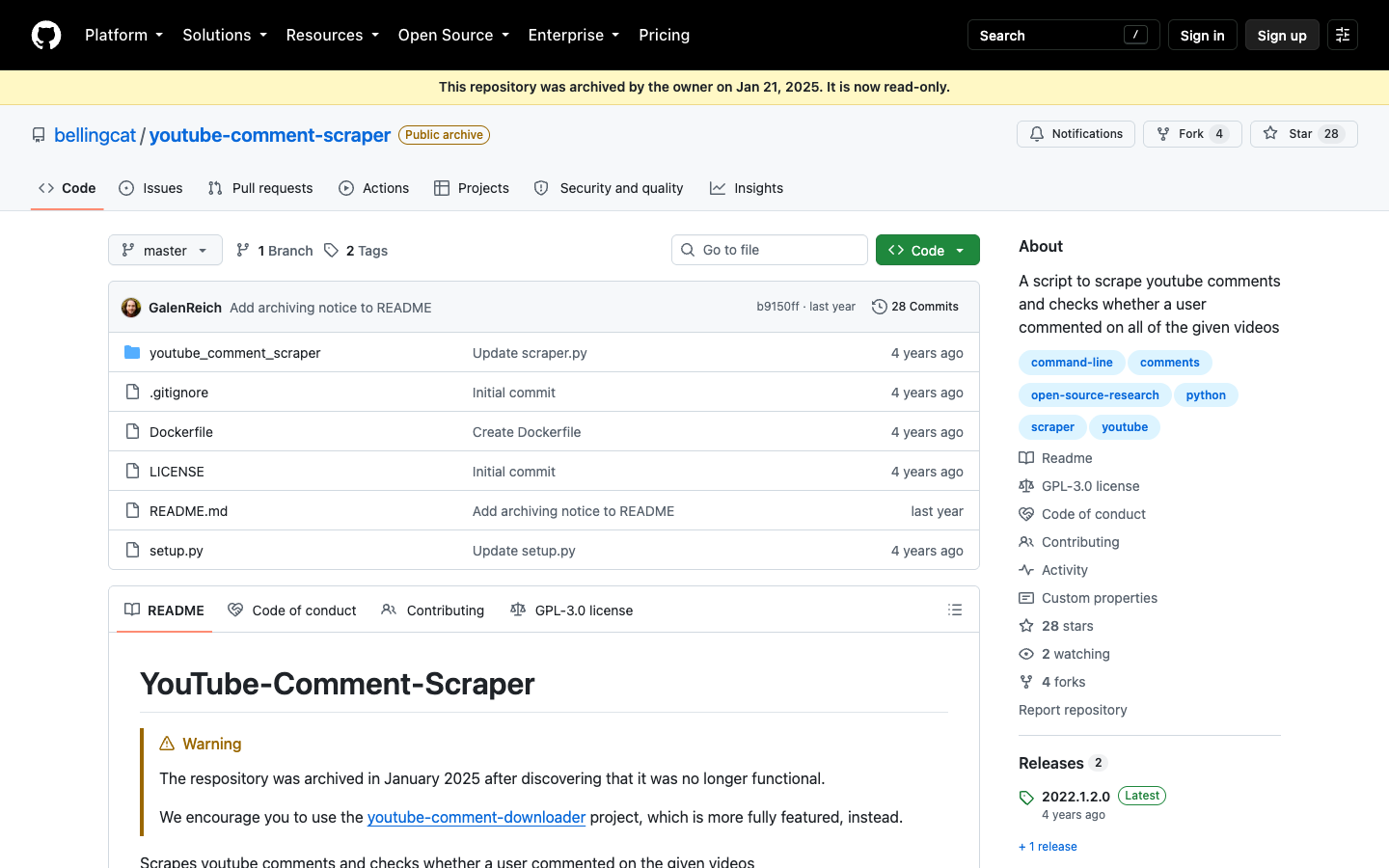The height and width of the screenshot is (868, 1389).
Task: Open youtube-comment-scraper repository name link
Action: [270, 135]
